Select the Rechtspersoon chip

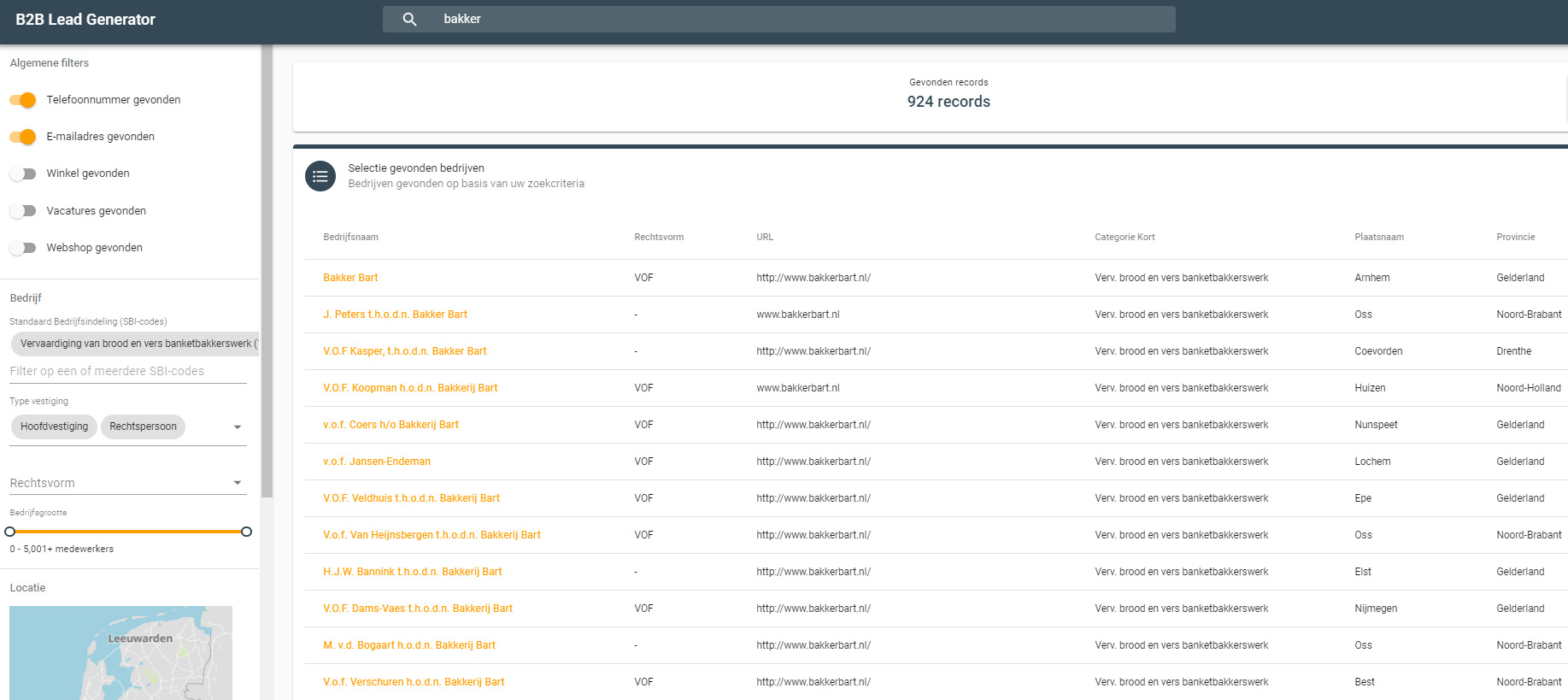click(143, 426)
